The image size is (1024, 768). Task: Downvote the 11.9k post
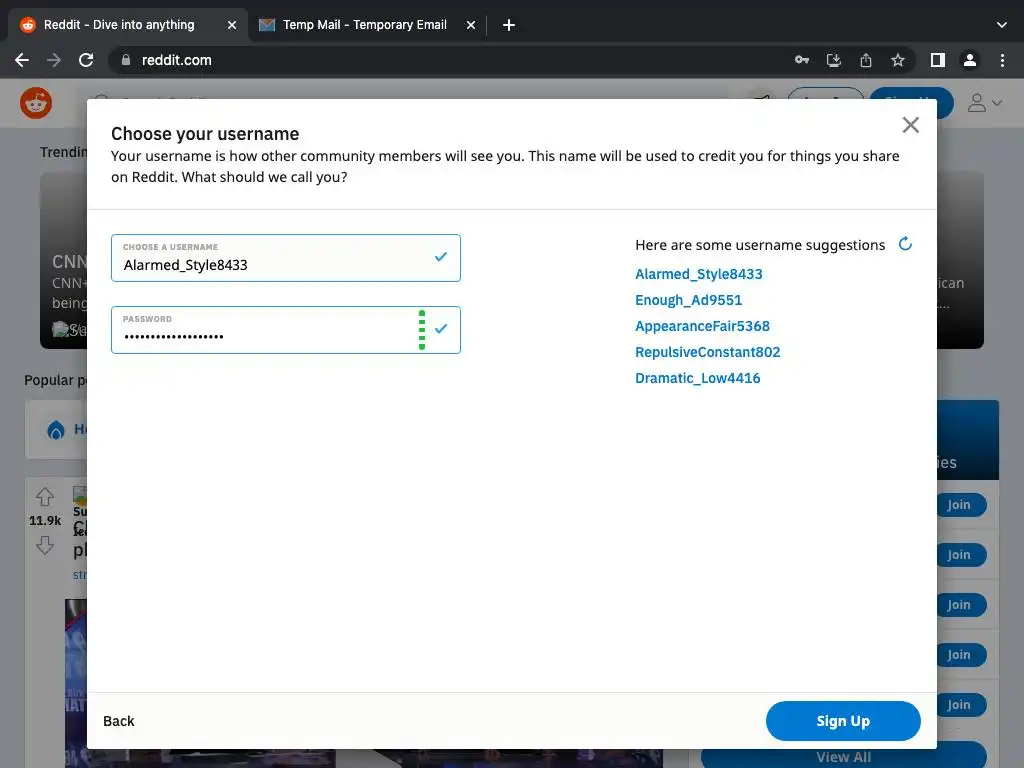tap(44, 545)
